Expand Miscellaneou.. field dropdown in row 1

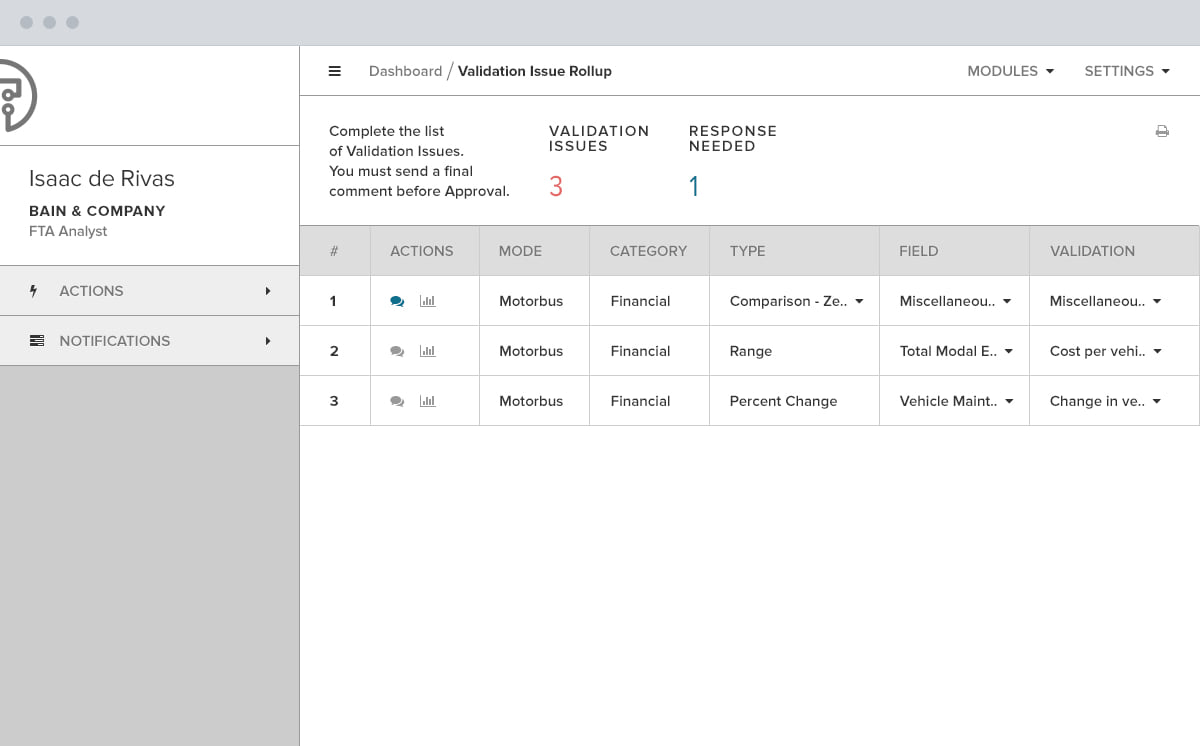click(x=1007, y=301)
